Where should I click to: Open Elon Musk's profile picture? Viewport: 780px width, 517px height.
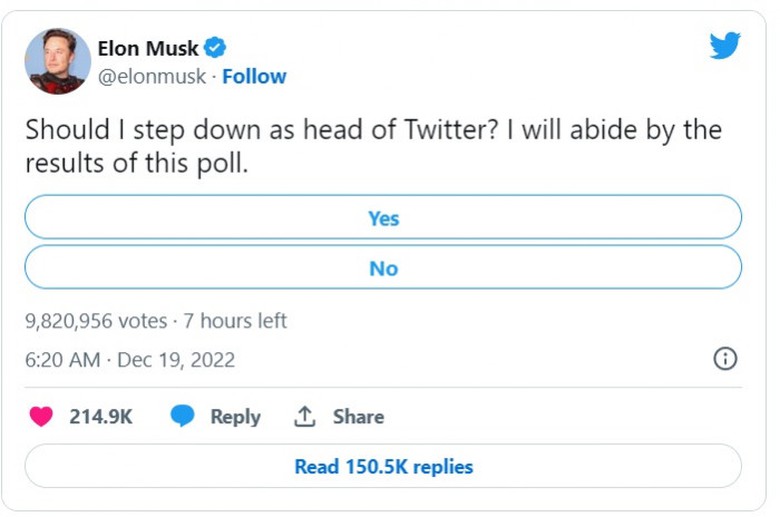tap(57, 62)
